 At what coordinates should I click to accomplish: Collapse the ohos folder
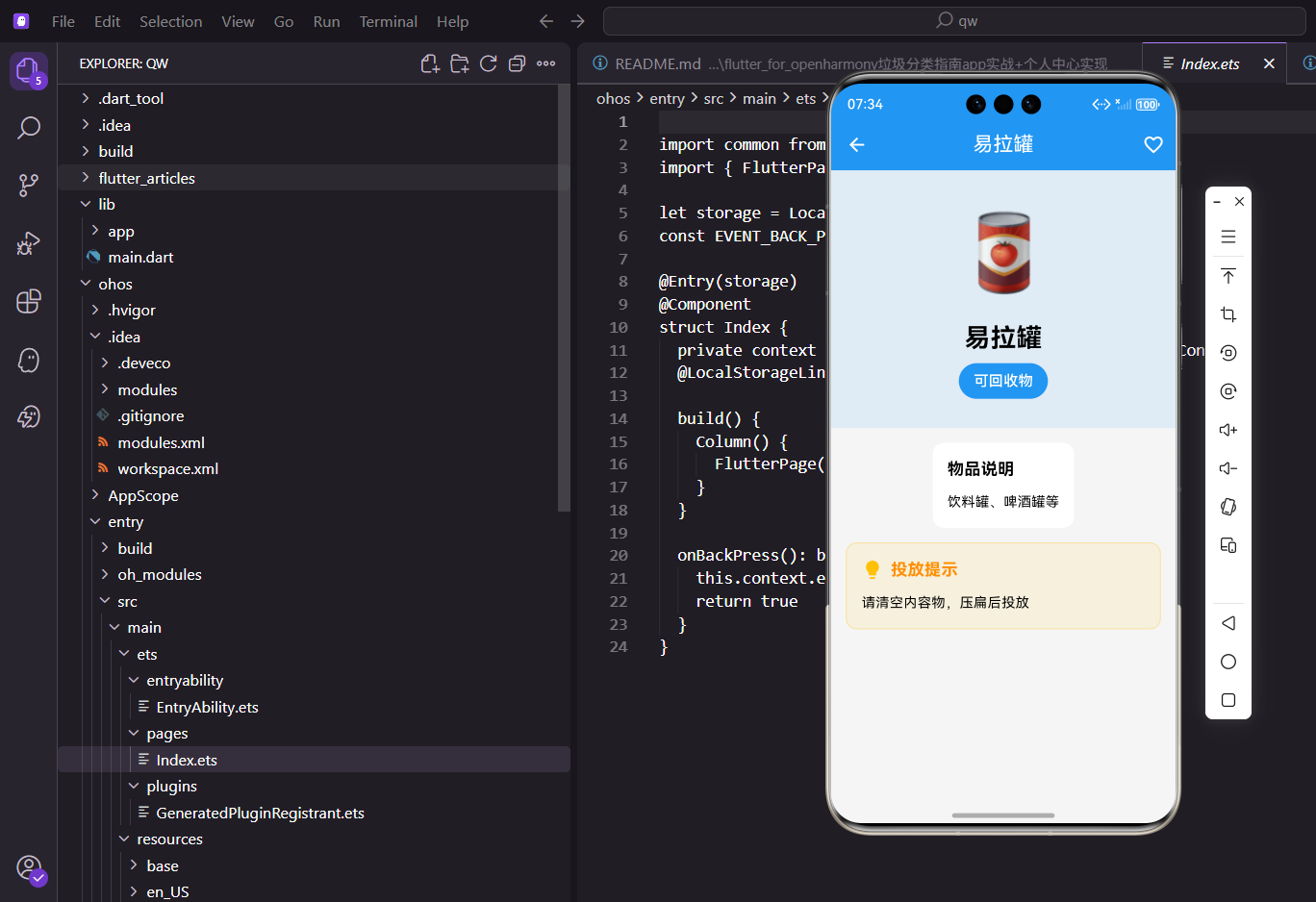click(86, 284)
